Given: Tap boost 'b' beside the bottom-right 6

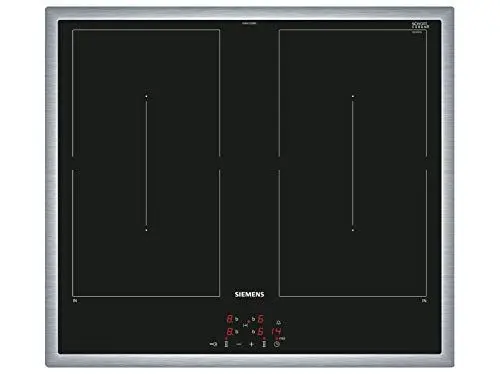Looking at the screenshot, I should tap(253, 332).
